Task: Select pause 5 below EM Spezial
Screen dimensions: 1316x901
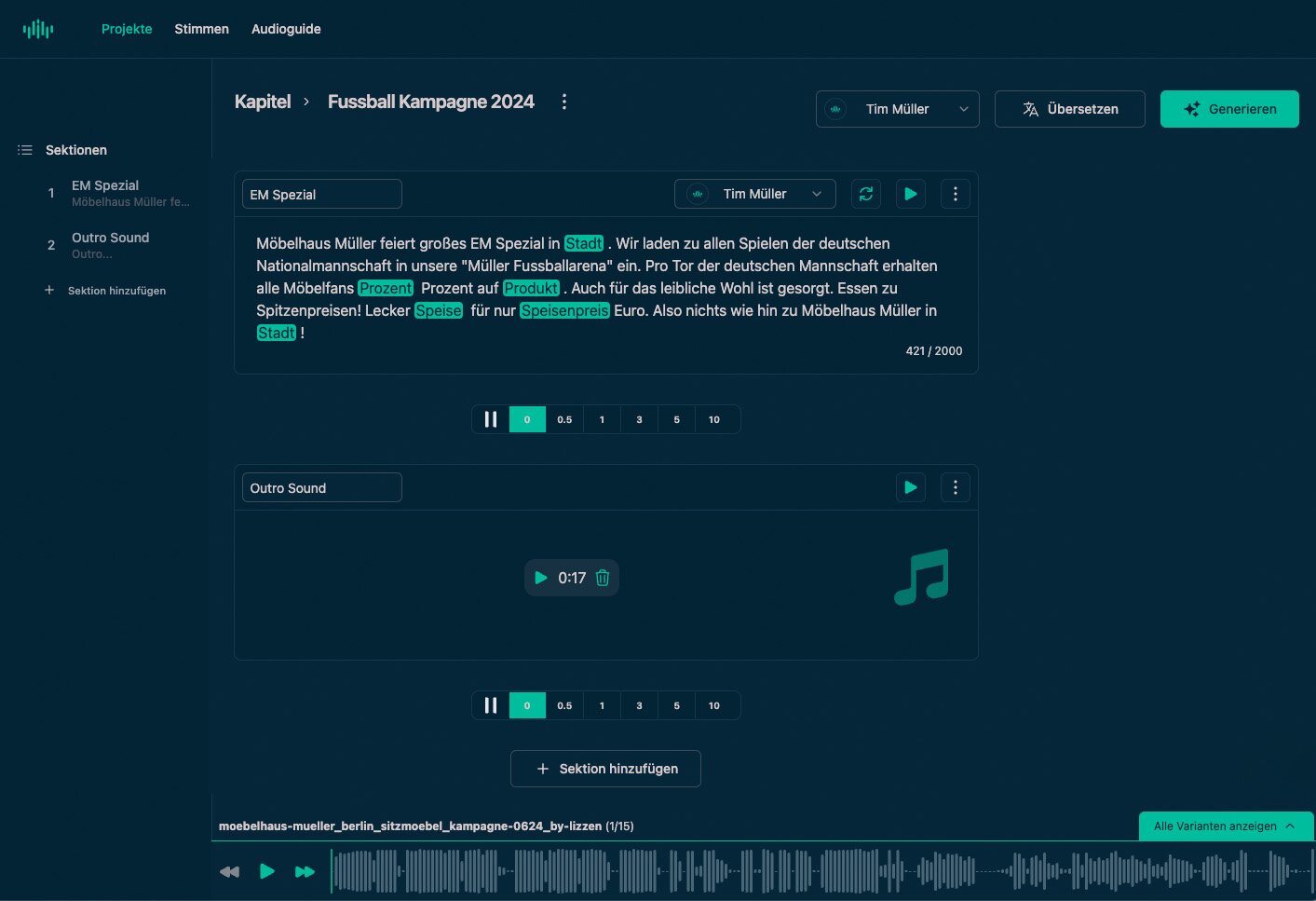Action: coord(676,419)
